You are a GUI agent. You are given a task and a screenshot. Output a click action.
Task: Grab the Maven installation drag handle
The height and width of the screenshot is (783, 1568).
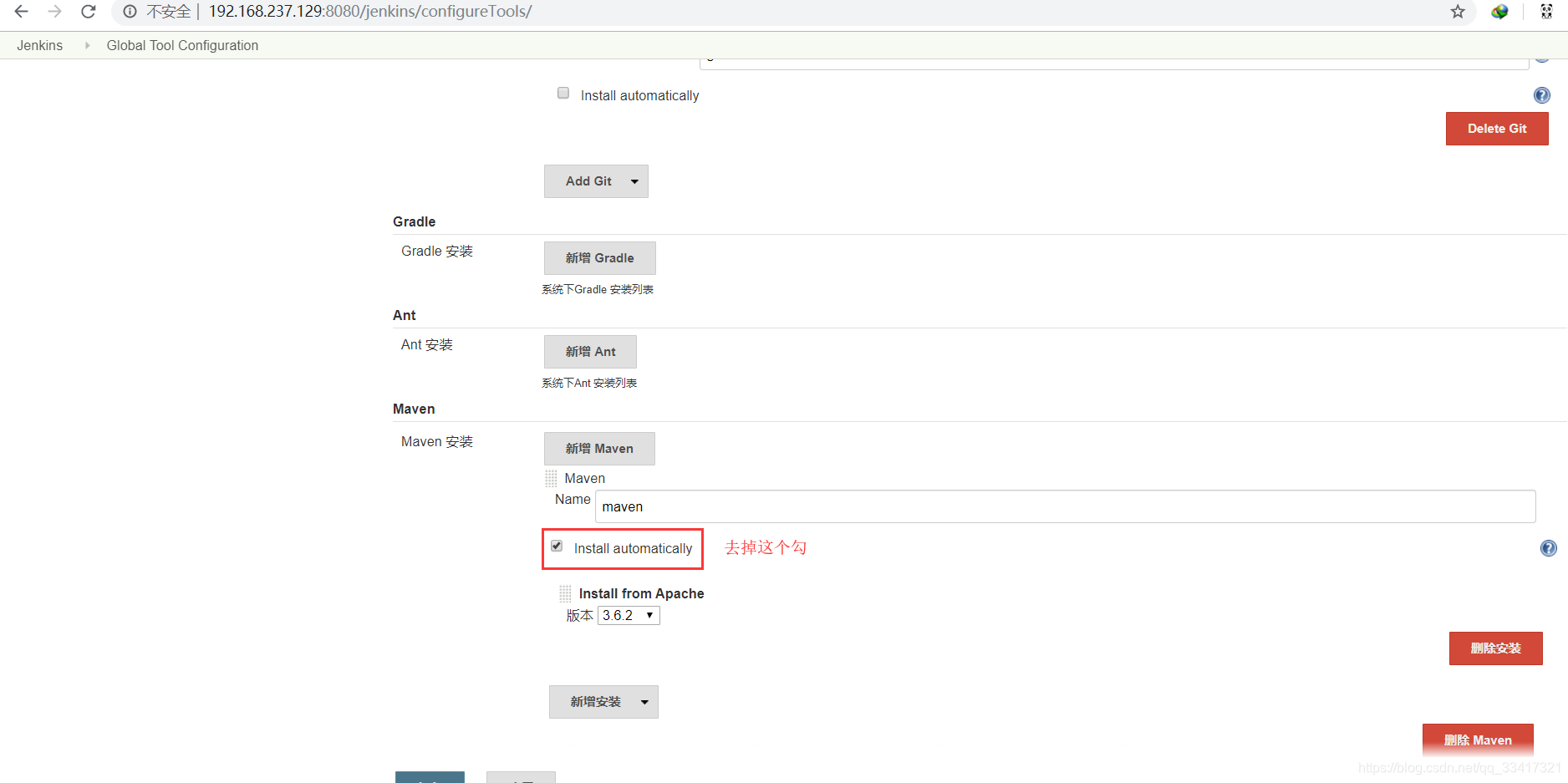coord(551,478)
